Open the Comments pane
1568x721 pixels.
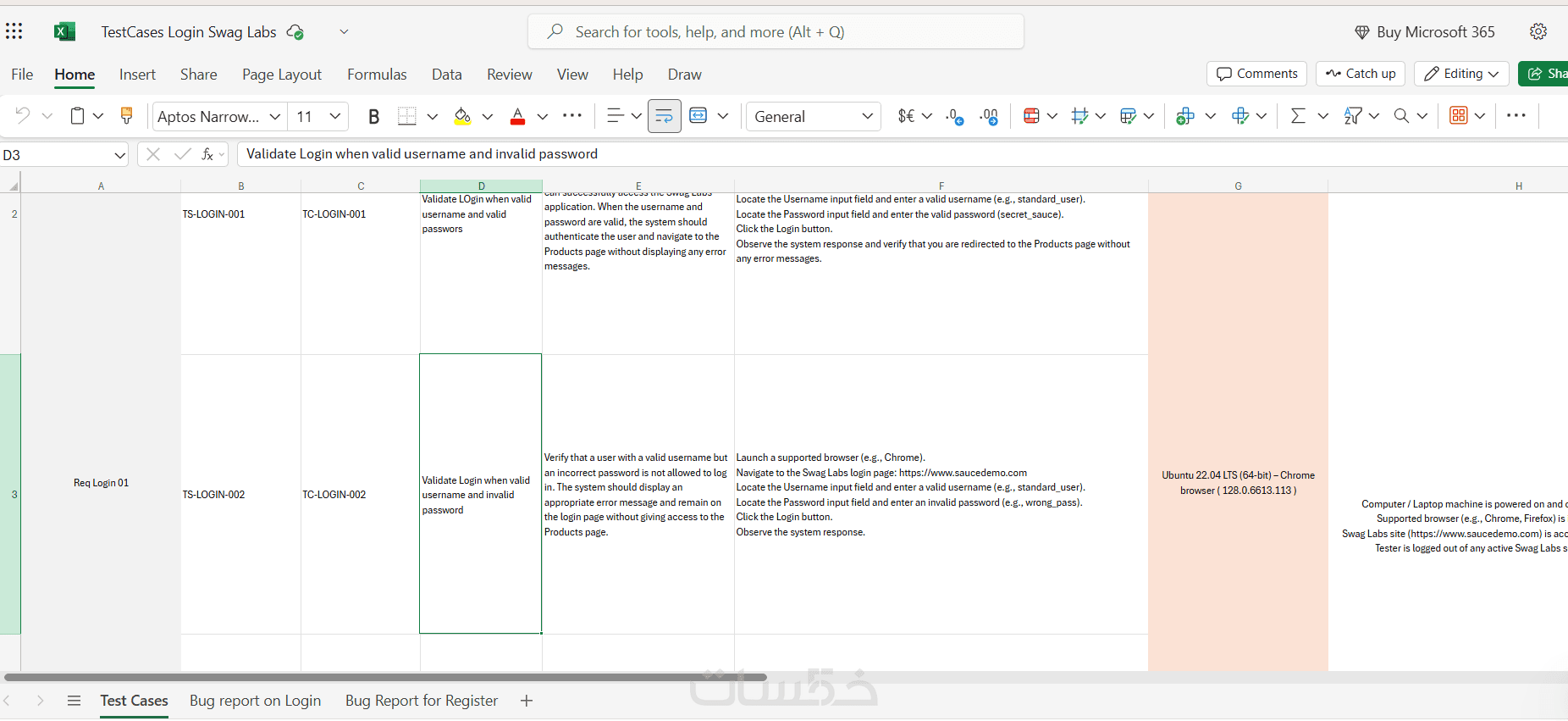point(1256,74)
